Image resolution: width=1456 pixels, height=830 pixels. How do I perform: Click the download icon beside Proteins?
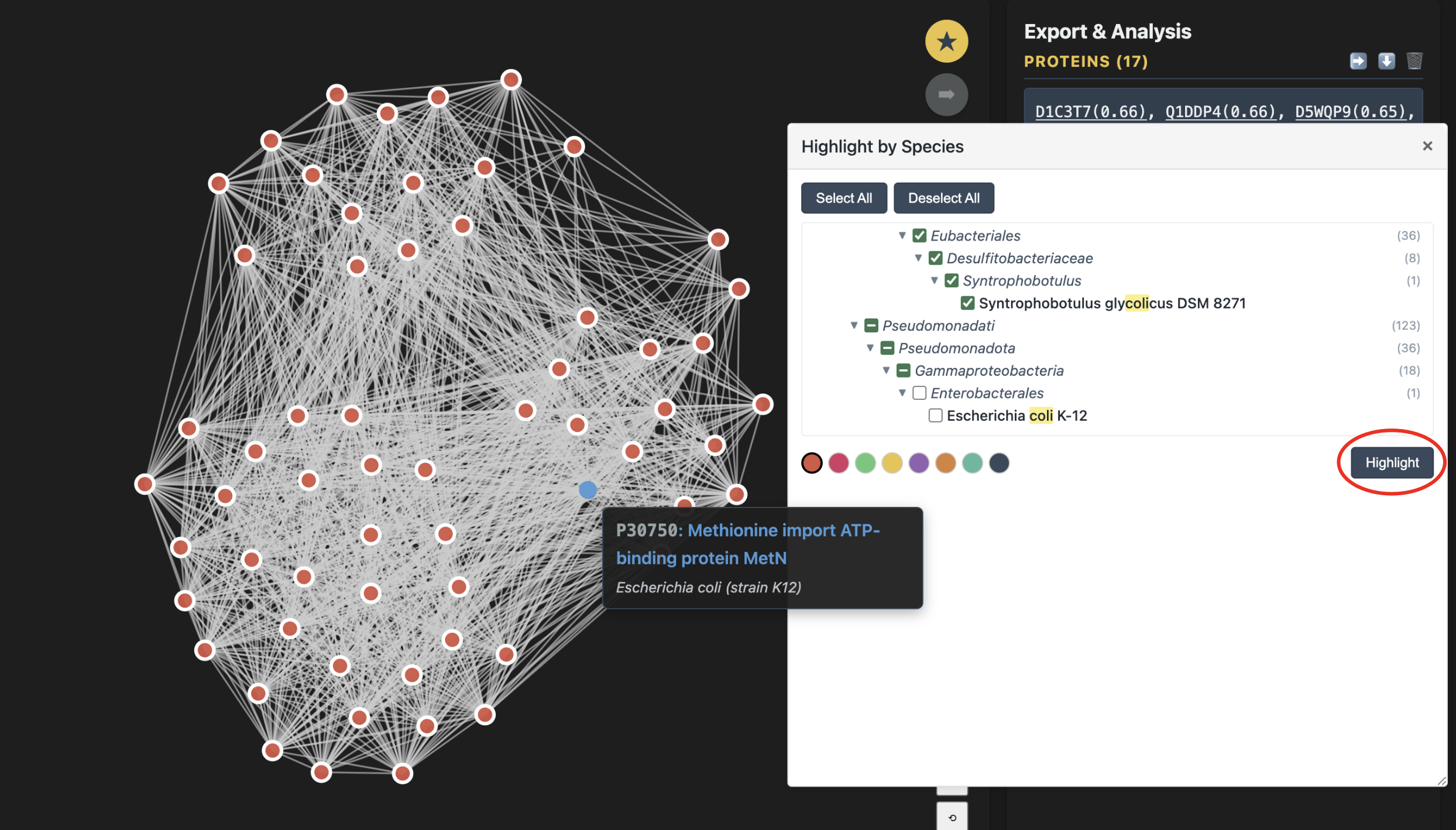point(1386,61)
